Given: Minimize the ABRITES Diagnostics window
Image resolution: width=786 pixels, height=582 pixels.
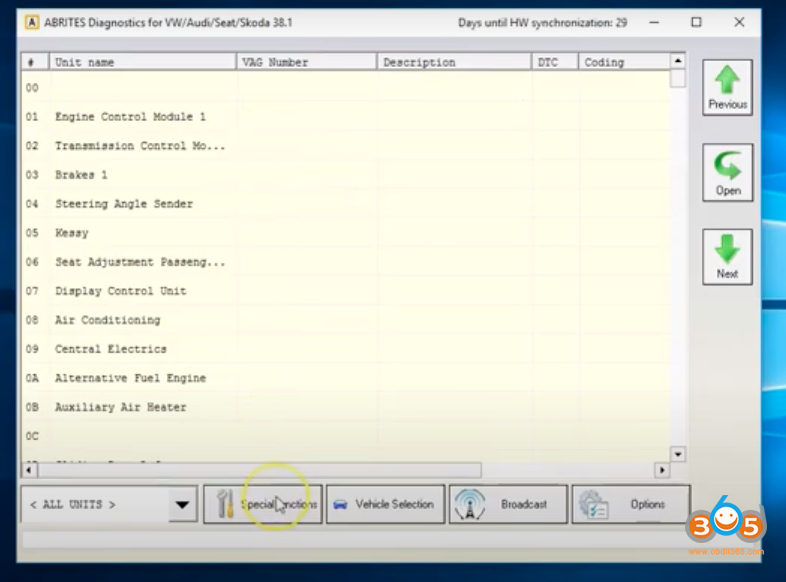Looking at the screenshot, I should click(654, 23).
